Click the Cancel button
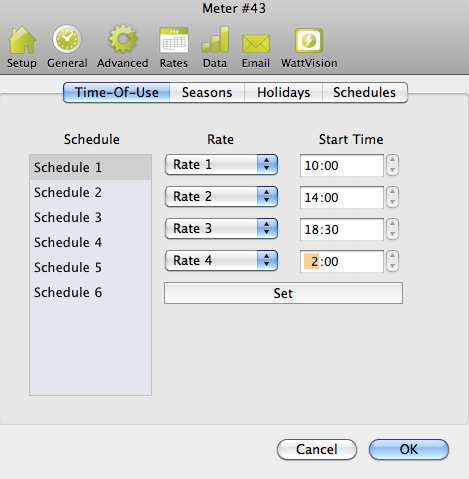This screenshot has width=469, height=479. tap(317, 449)
